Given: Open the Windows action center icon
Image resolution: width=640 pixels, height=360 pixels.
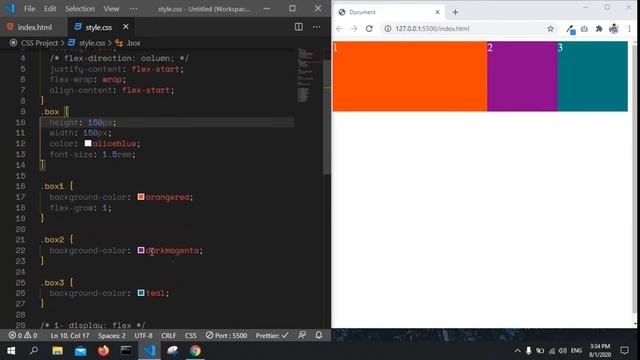Looking at the screenshot, I should click(624, 351).
